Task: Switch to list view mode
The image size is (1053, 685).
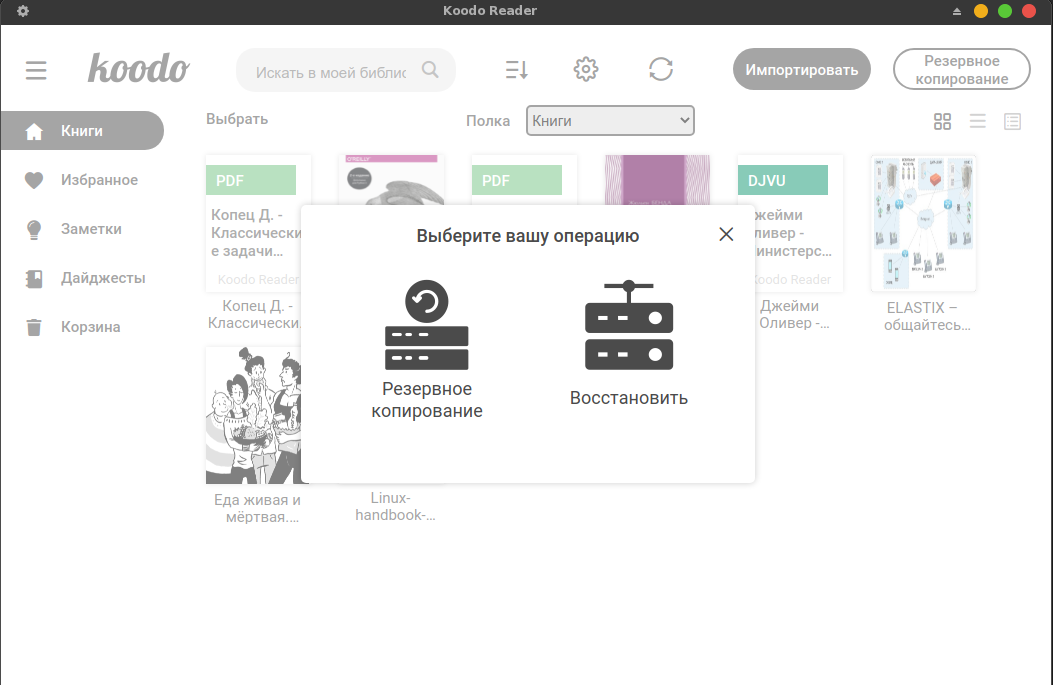Action: coord(977,121)
